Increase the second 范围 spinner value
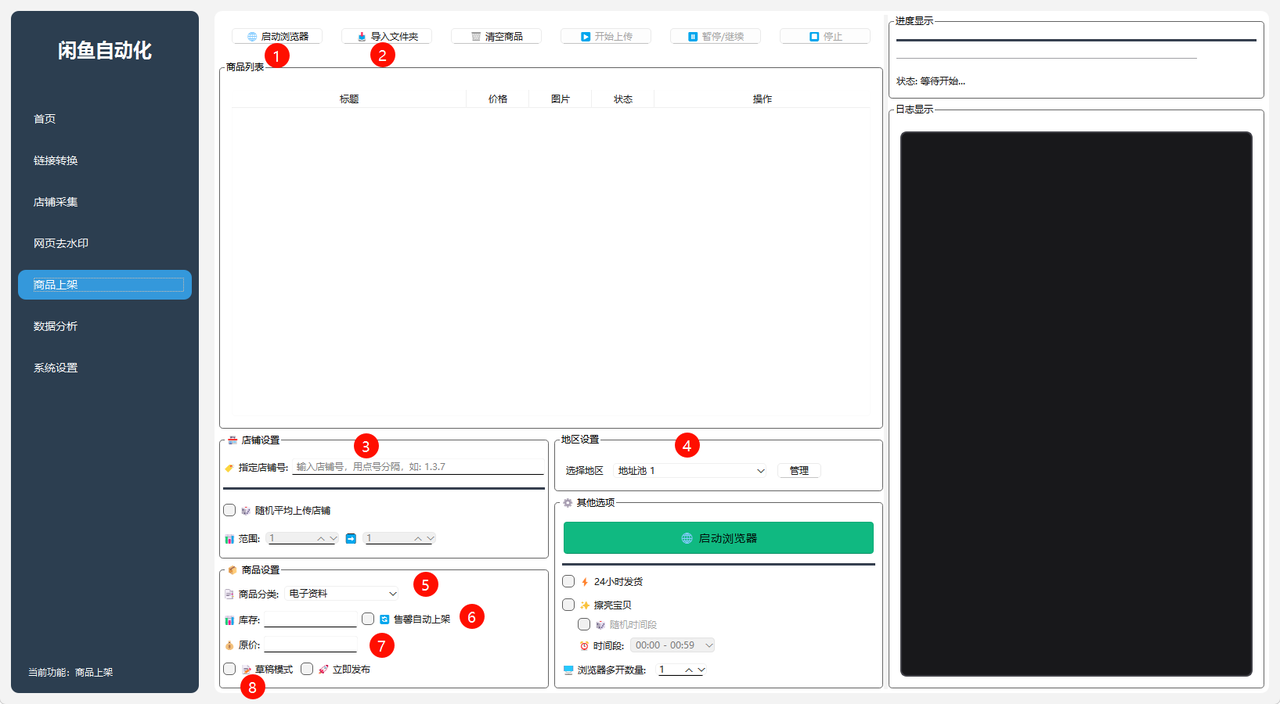Viewport: 1280px width, 704px height. 418,539
